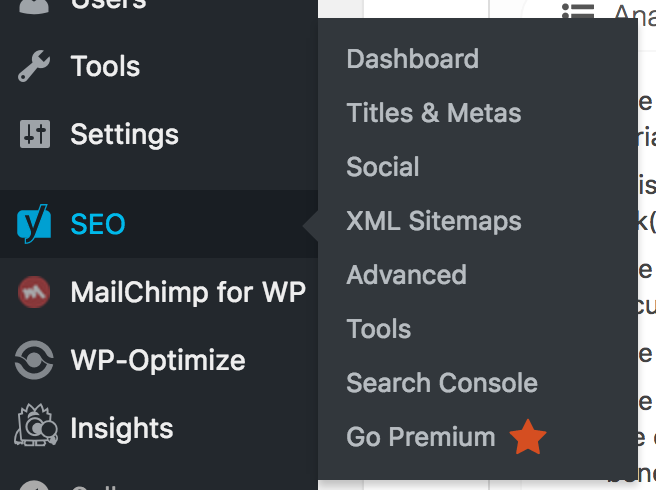This screenshot has width=656, height=490.
Task: Open the Social submenu entry
Action: coord(383,167)
